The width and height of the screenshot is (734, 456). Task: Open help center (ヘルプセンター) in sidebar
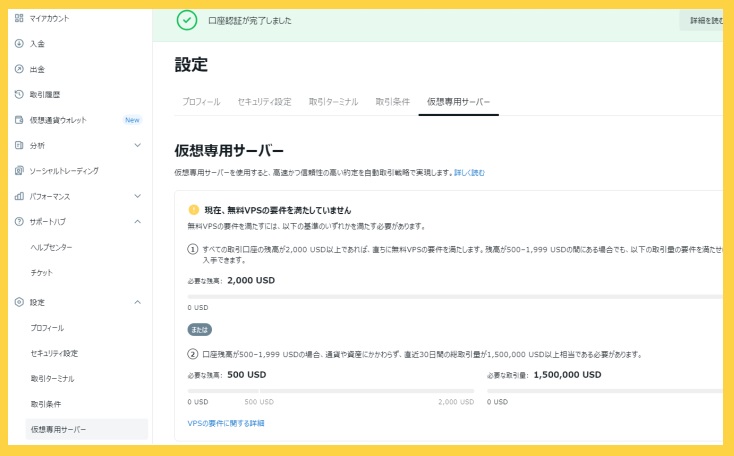pos(52,247)
